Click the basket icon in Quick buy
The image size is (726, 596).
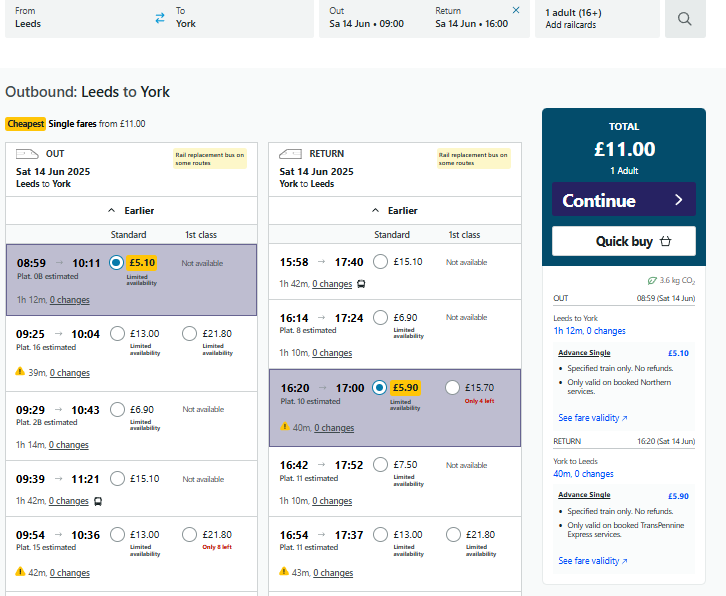pos(665,241)
